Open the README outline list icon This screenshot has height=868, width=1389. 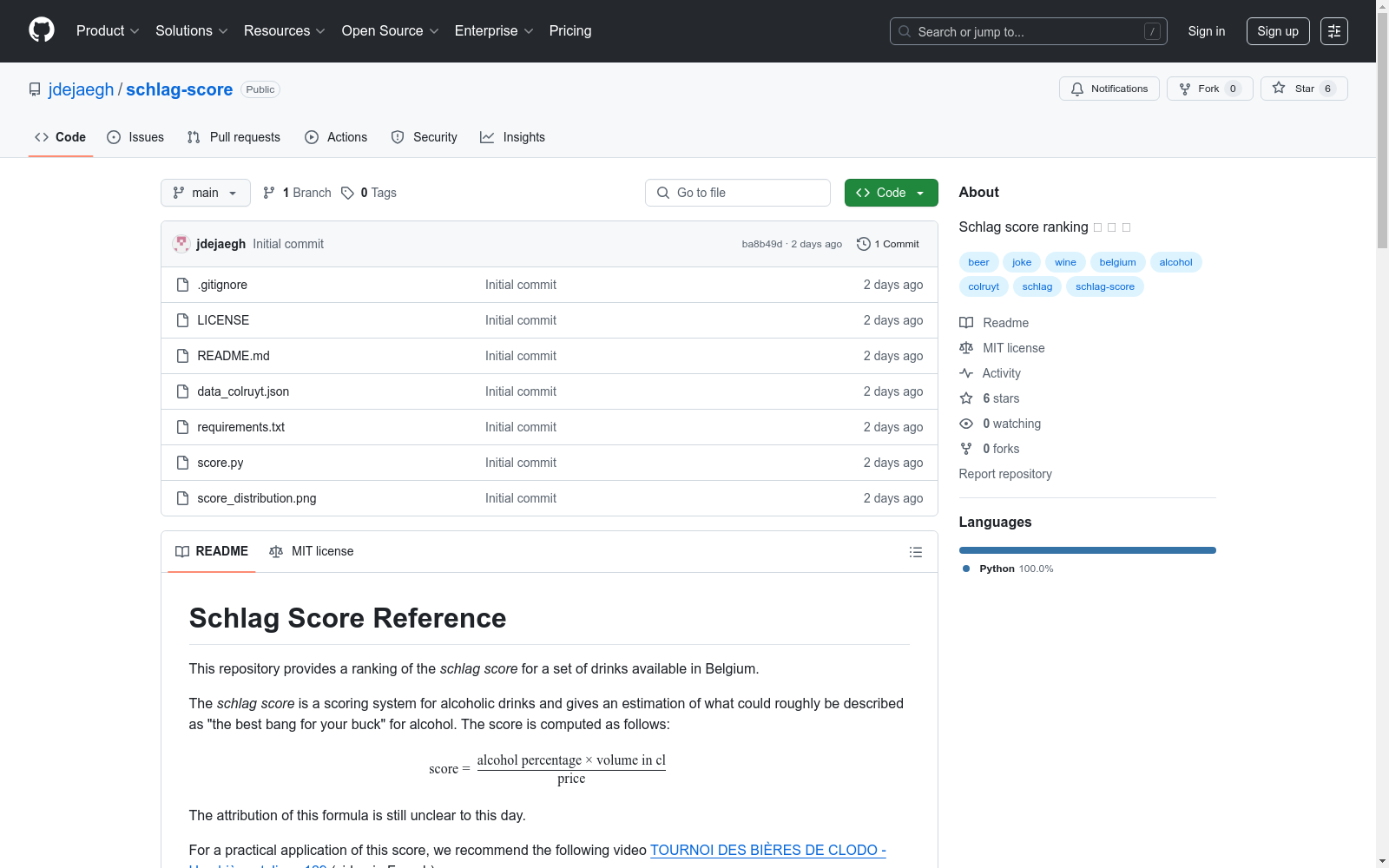(x=915, y=552)
